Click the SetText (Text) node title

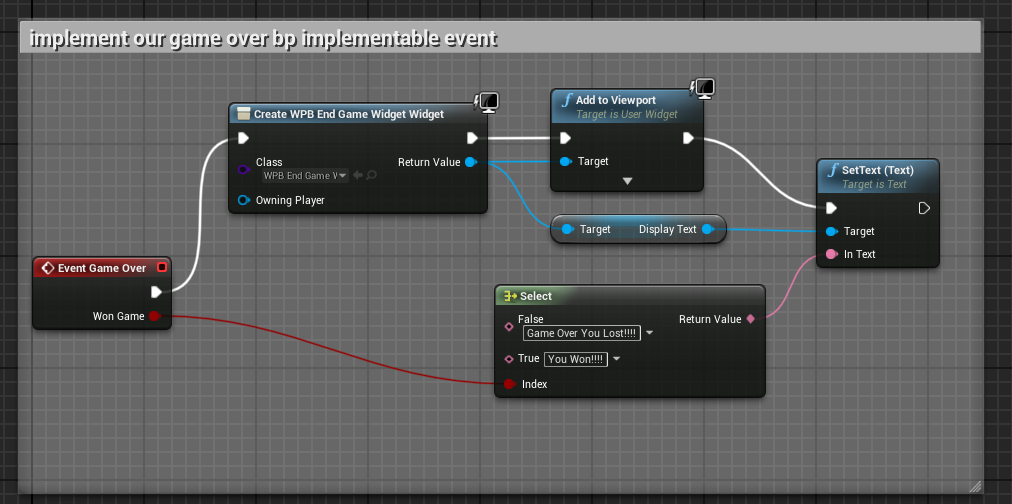878,170
